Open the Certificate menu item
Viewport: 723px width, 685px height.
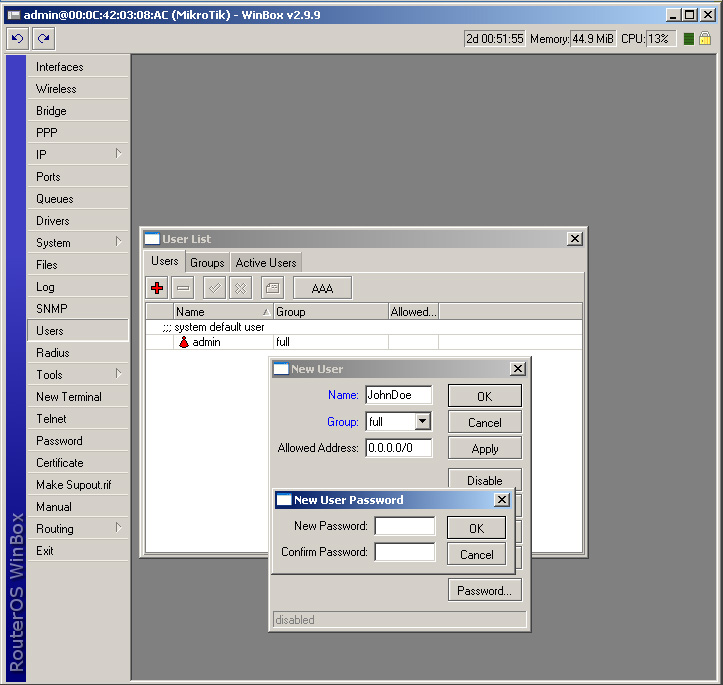coord(78,462)
